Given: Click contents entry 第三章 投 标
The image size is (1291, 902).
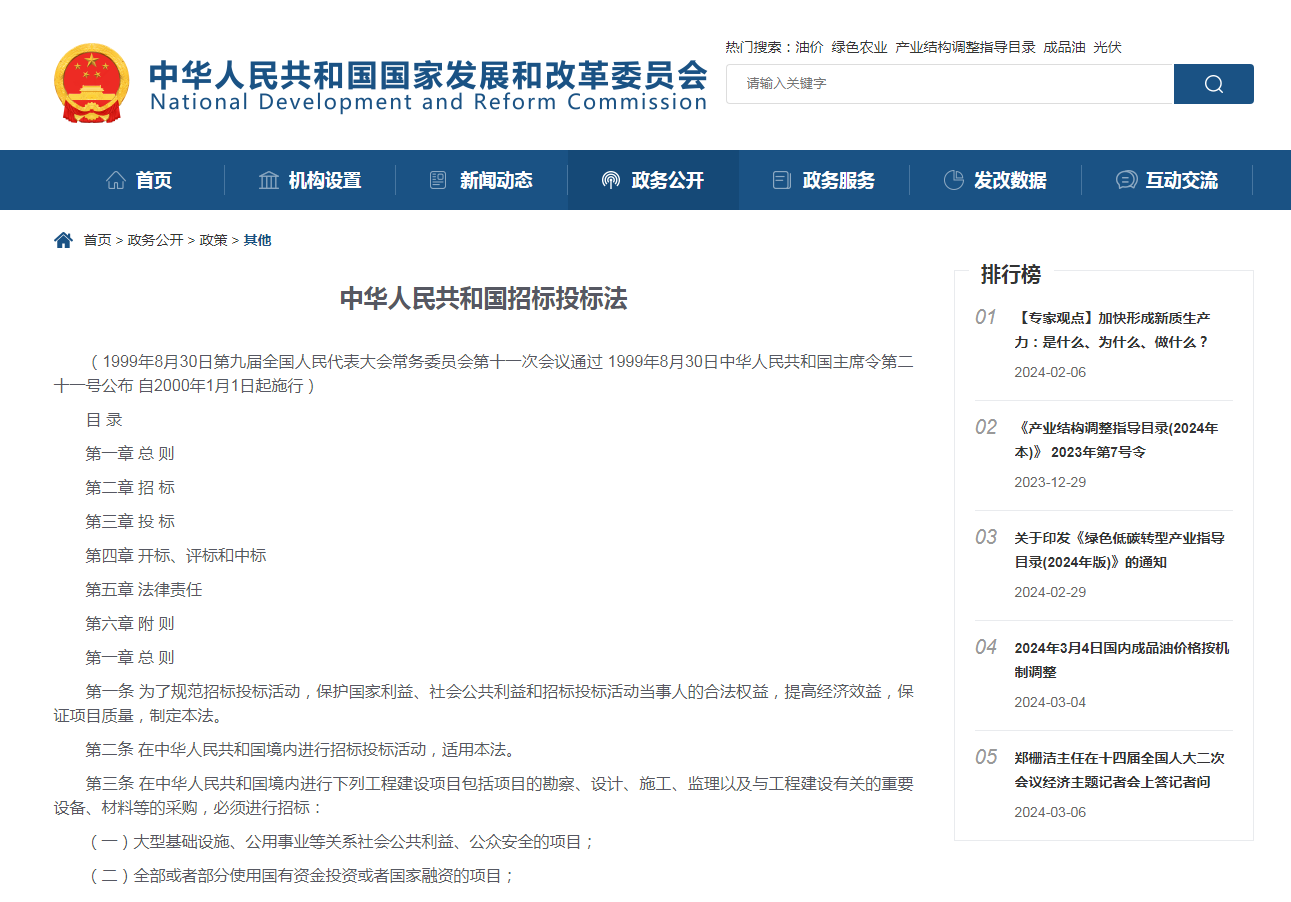Looking at the screenshot, I should coord(130,522).
